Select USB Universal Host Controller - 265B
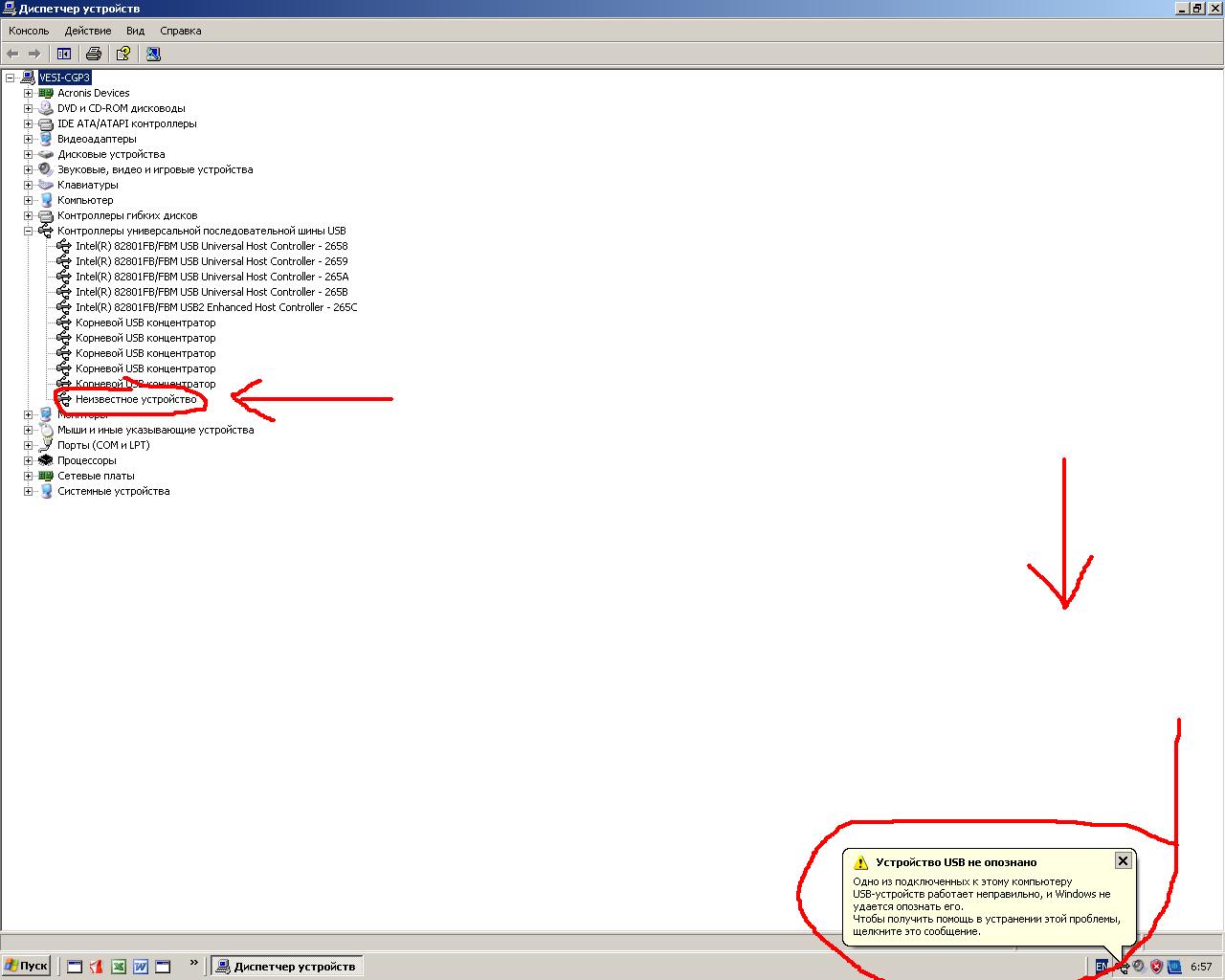Image resolution: width=1225 pixels, height=980 pixels. (x=212, y=292)
